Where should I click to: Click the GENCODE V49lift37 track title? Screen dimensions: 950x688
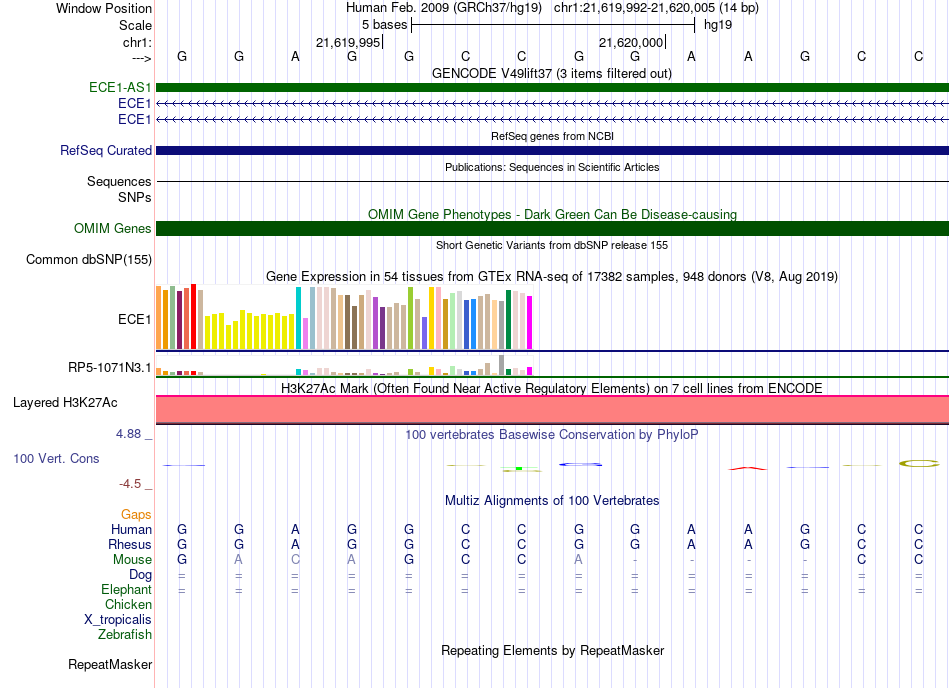click(552, 73)
